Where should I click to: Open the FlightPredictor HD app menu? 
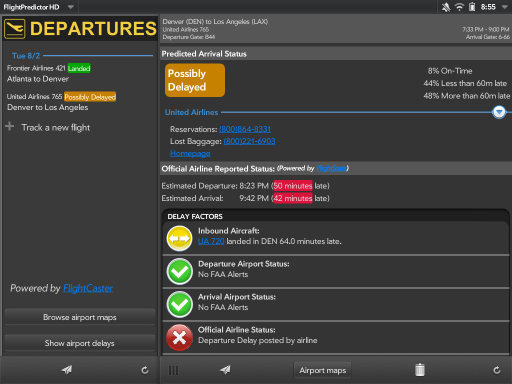(x=39, y=7)
